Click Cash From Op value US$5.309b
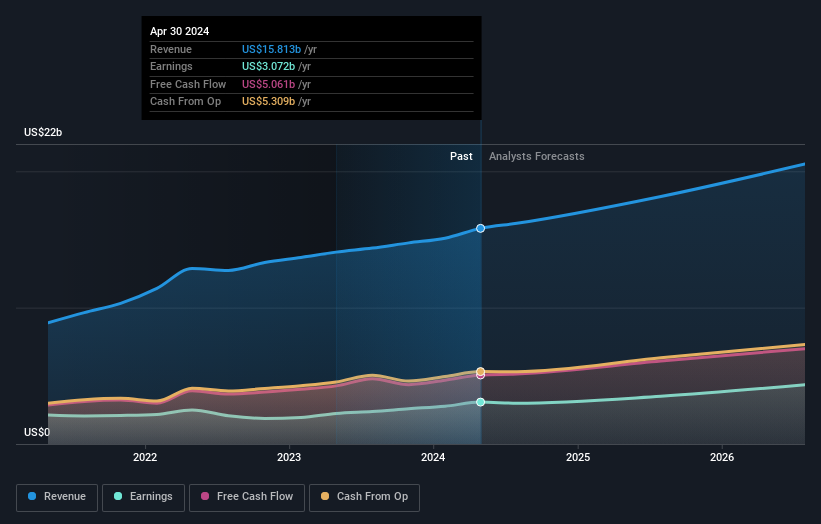This screenshot has width=821, height=524. [268, 102]
